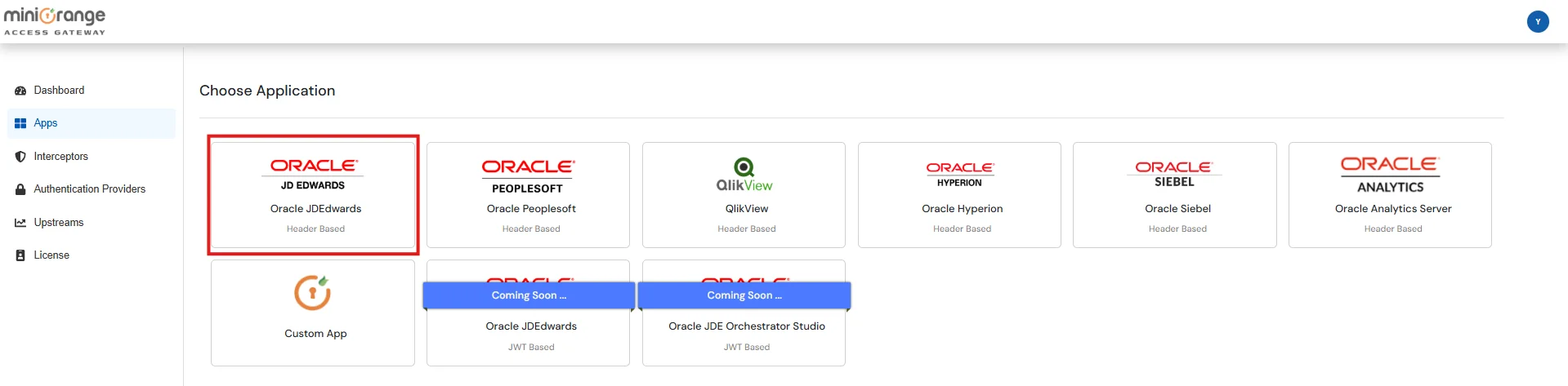Open the user avatar menu labeled Y
1568x386 pixels.
[1537, 22]
